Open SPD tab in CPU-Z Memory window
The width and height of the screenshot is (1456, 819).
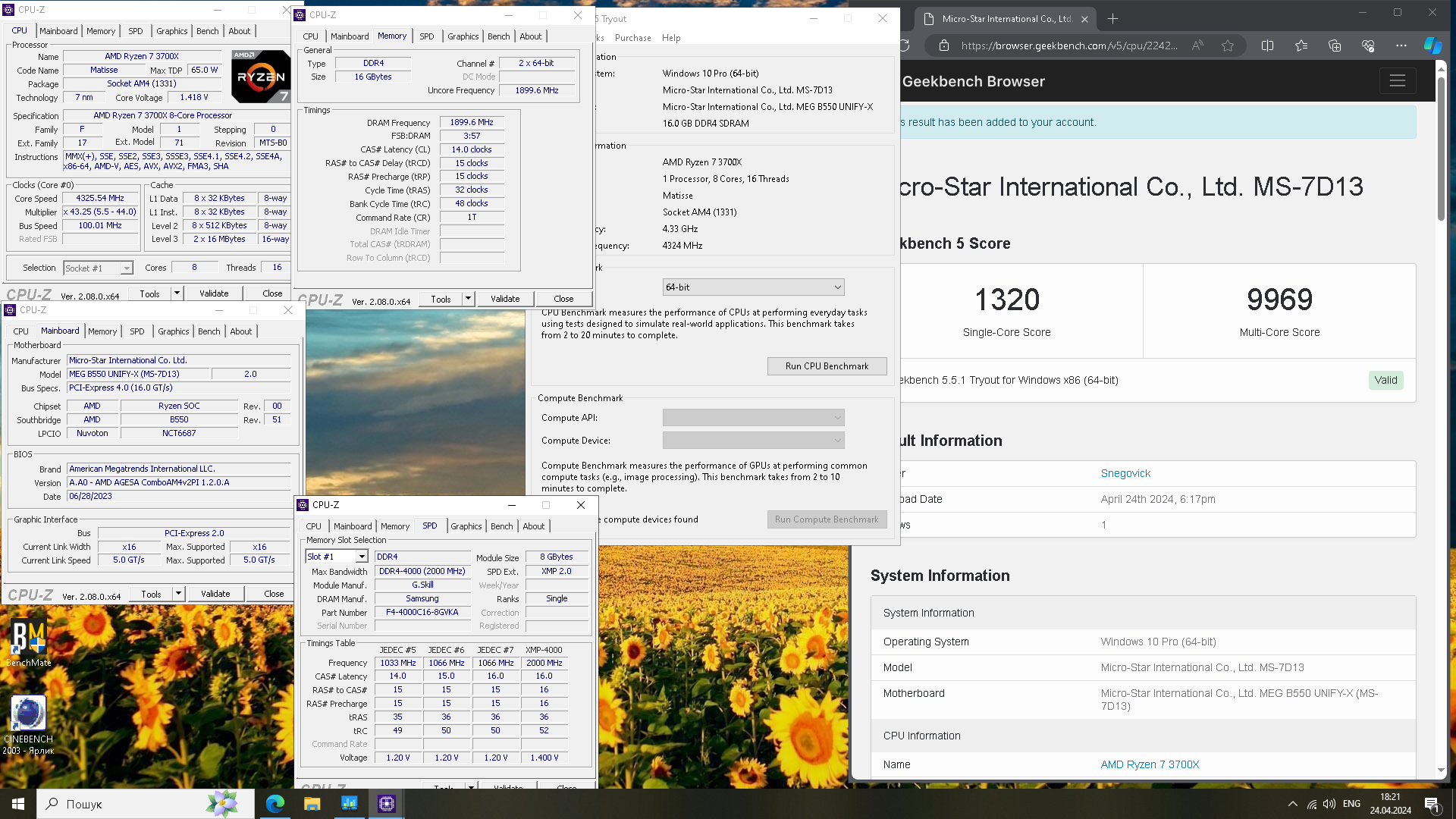tap(427, 36)
